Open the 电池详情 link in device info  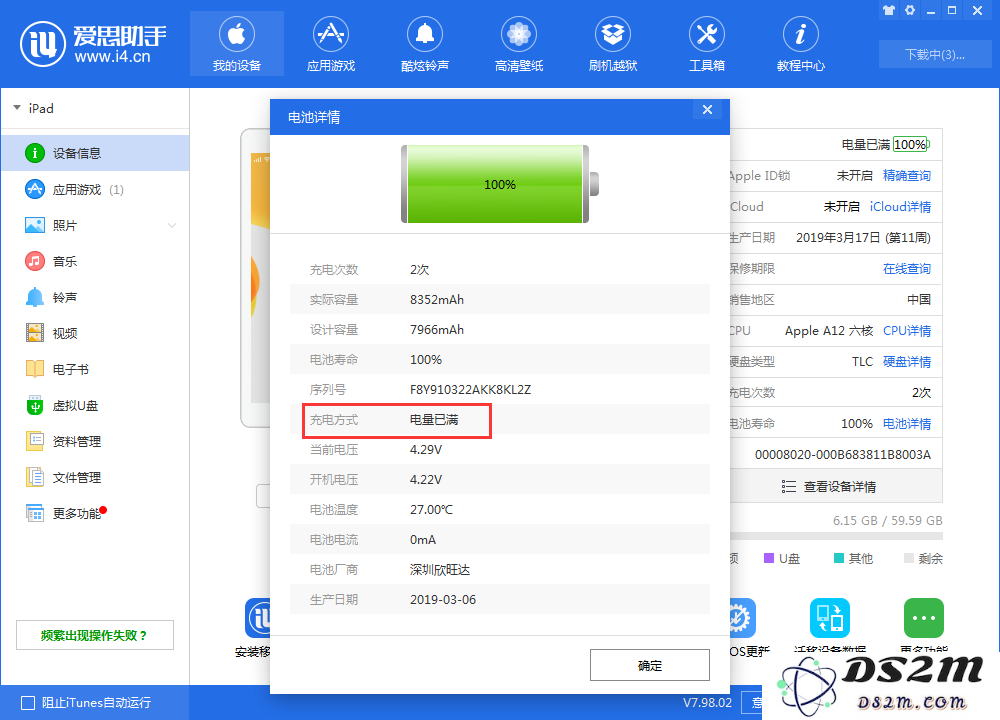(906, 423)
